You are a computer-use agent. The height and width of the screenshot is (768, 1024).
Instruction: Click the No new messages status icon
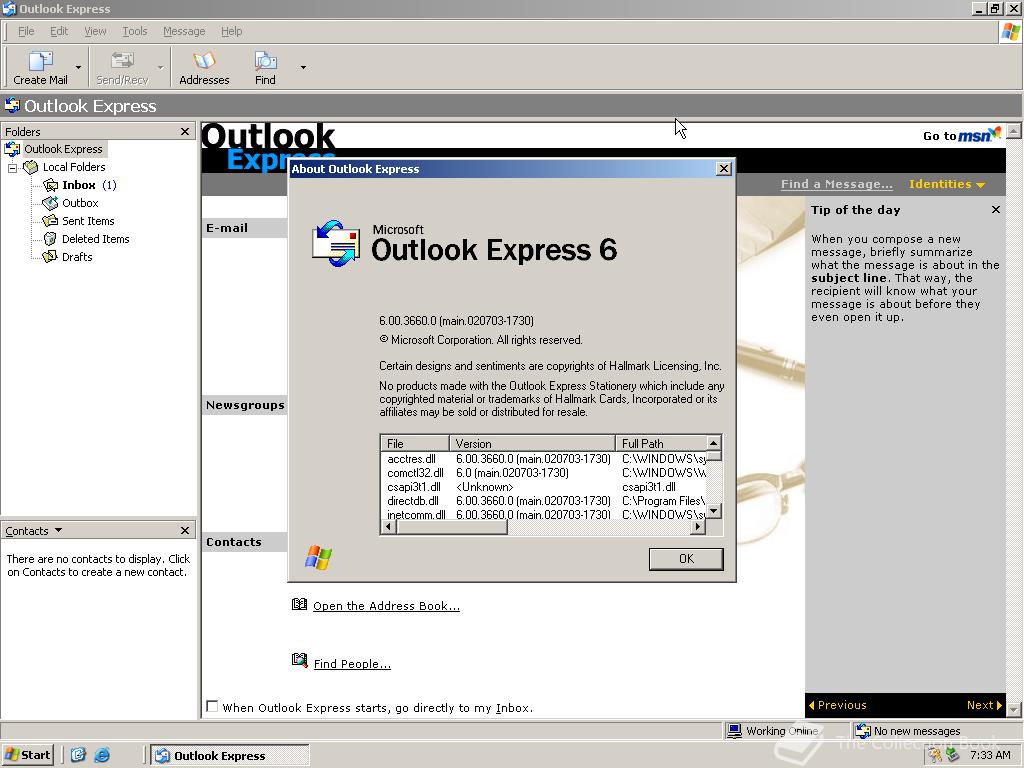tap(863, 731)
